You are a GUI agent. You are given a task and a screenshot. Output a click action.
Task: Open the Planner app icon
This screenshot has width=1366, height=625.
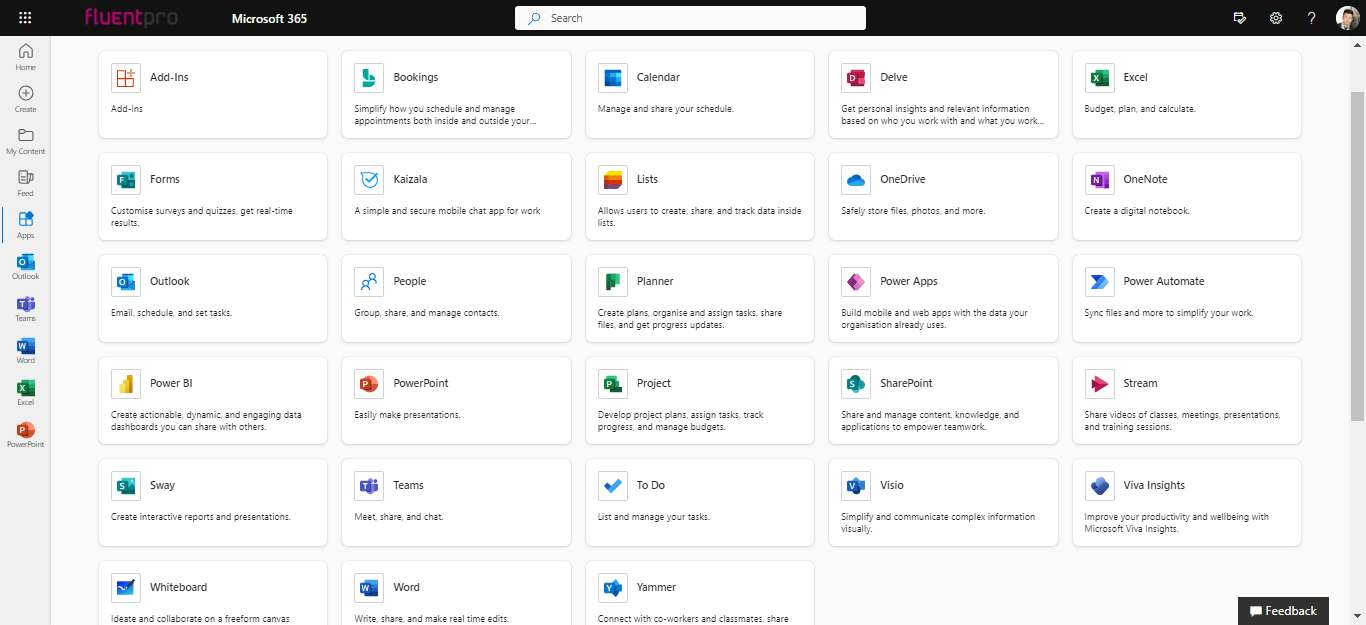click(x=612, y=282)
